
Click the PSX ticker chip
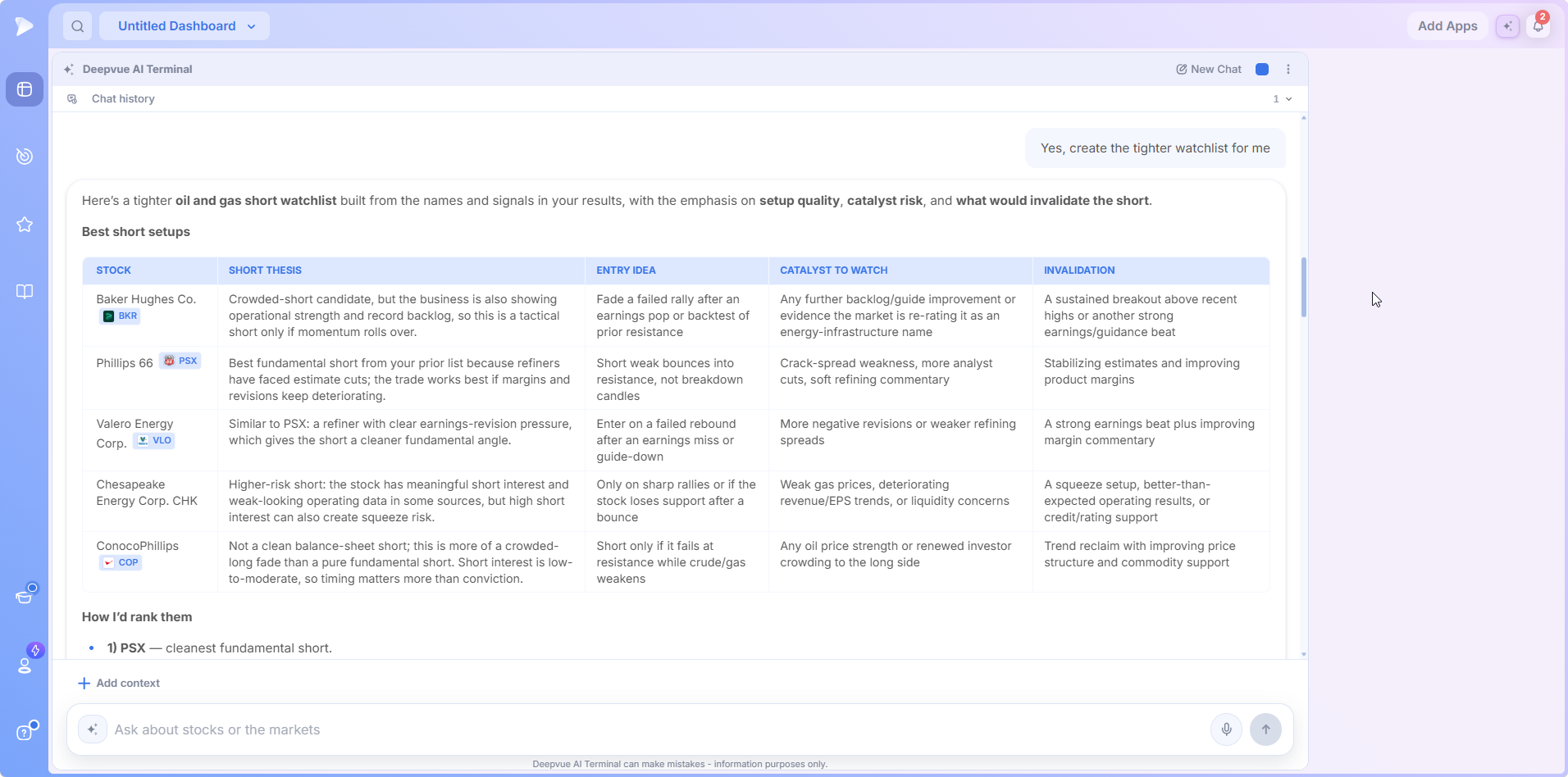[180, 361]
